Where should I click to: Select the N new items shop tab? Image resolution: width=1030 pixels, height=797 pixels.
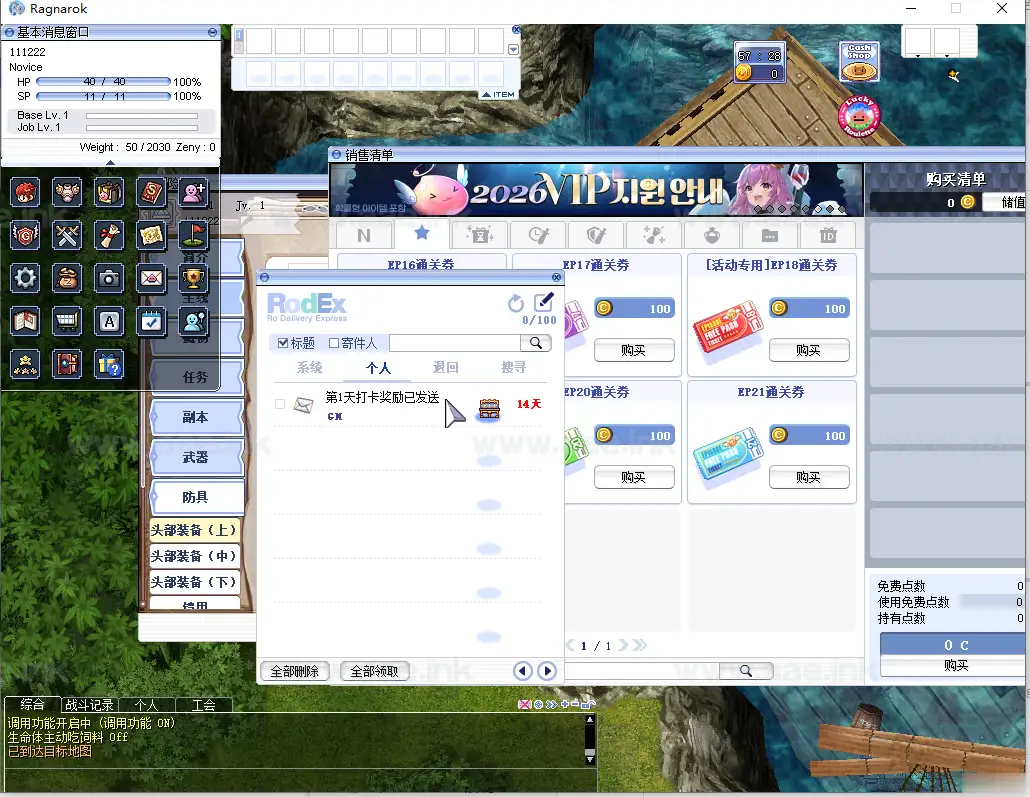click(364, 235)
